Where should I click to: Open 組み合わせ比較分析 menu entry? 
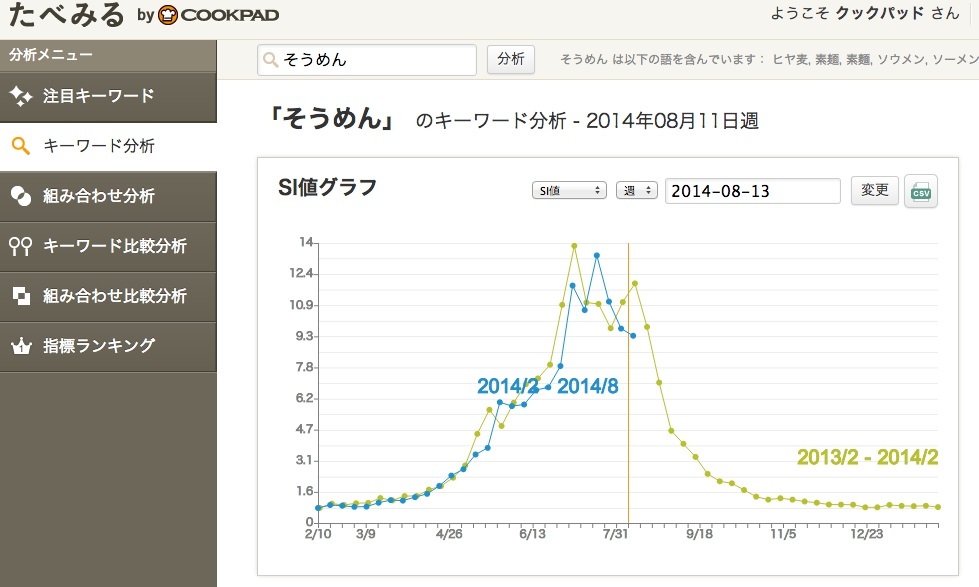pyautogui.click(x=108, y=296)
